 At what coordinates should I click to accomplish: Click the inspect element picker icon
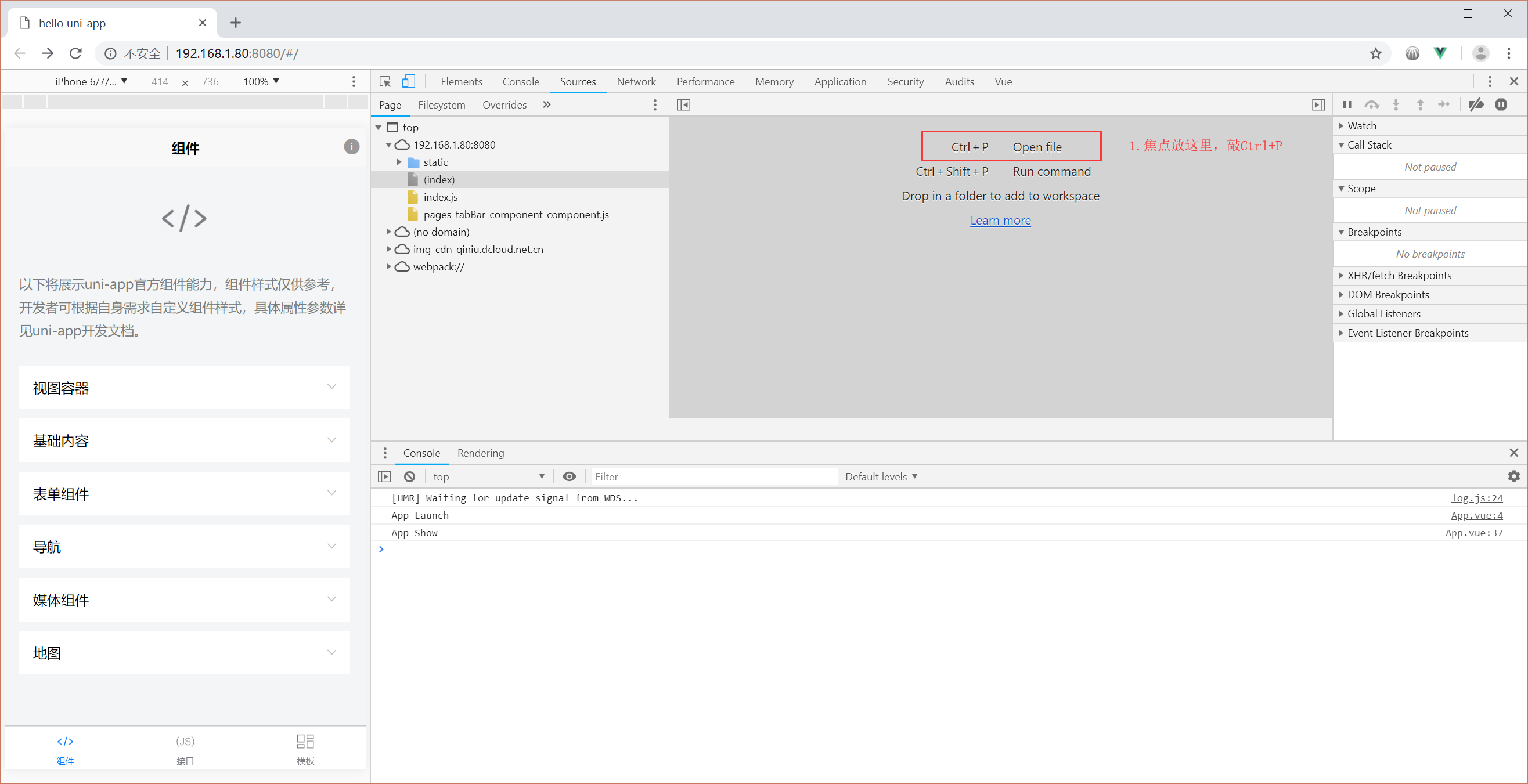pyautogui.click(x=385, y=81)
